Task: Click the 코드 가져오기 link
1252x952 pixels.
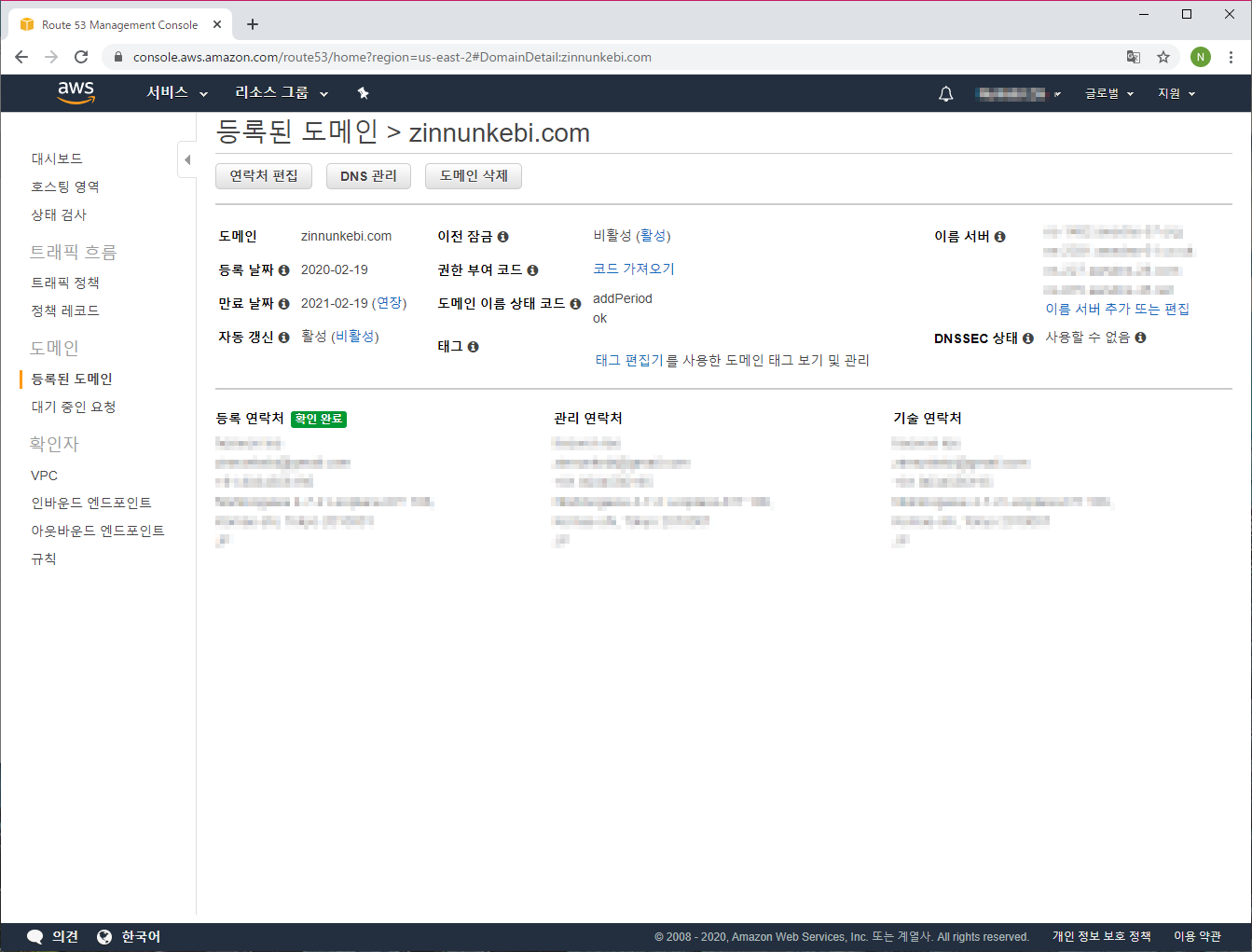Action: 634,269
